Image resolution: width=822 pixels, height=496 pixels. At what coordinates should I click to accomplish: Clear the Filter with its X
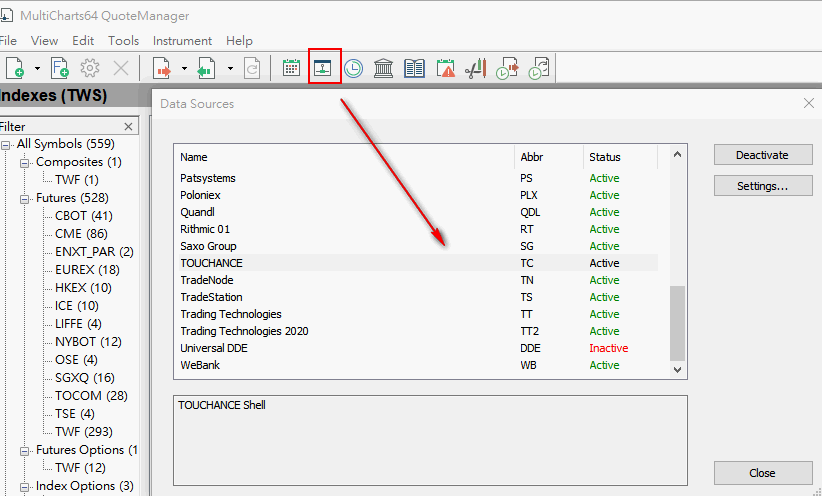[128, 126]
